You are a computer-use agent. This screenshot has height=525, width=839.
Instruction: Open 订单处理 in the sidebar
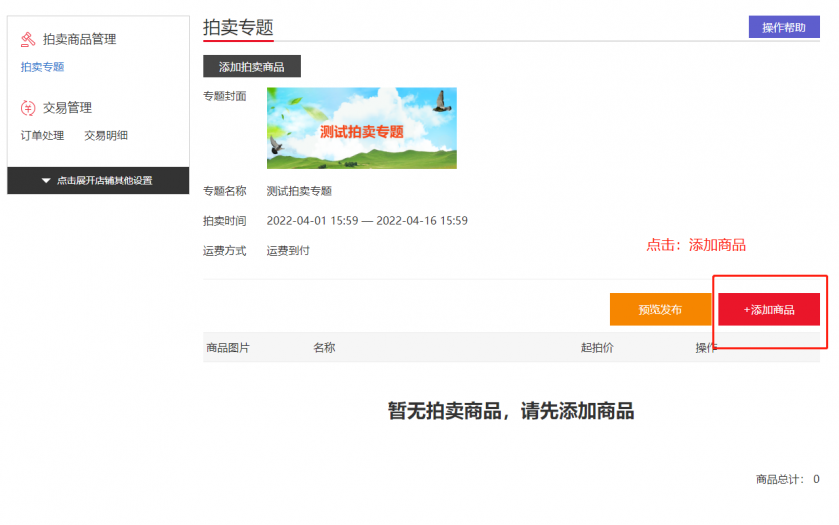click(42, 135)
